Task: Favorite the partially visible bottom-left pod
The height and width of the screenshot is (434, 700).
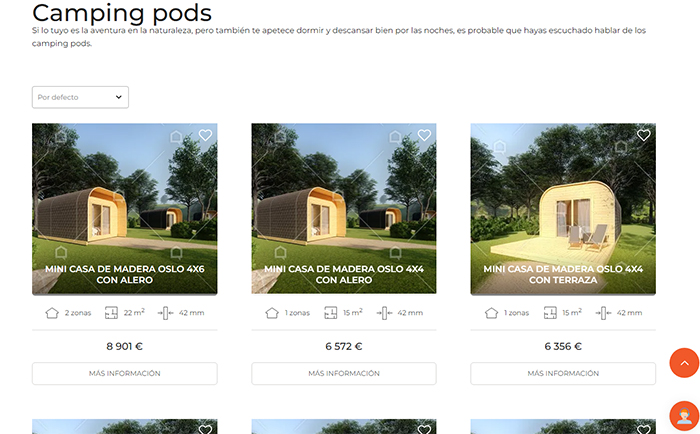Action: (x=205, y=429)
